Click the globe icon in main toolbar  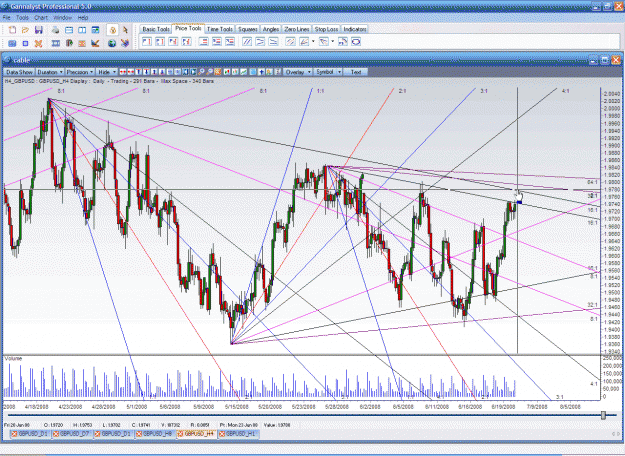(x=112, y=43)
